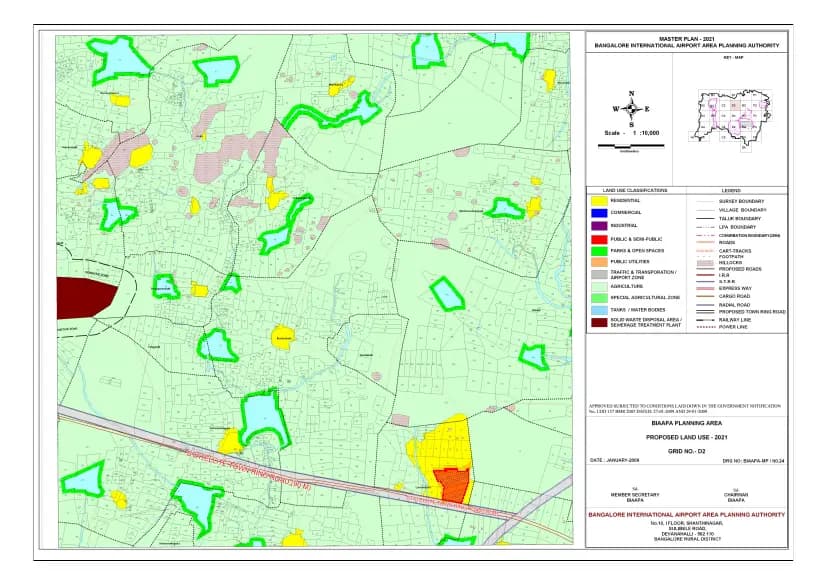Click the 'BIAAPA PLANNING AREA' text
827x585 pixels.
(686, 423)
